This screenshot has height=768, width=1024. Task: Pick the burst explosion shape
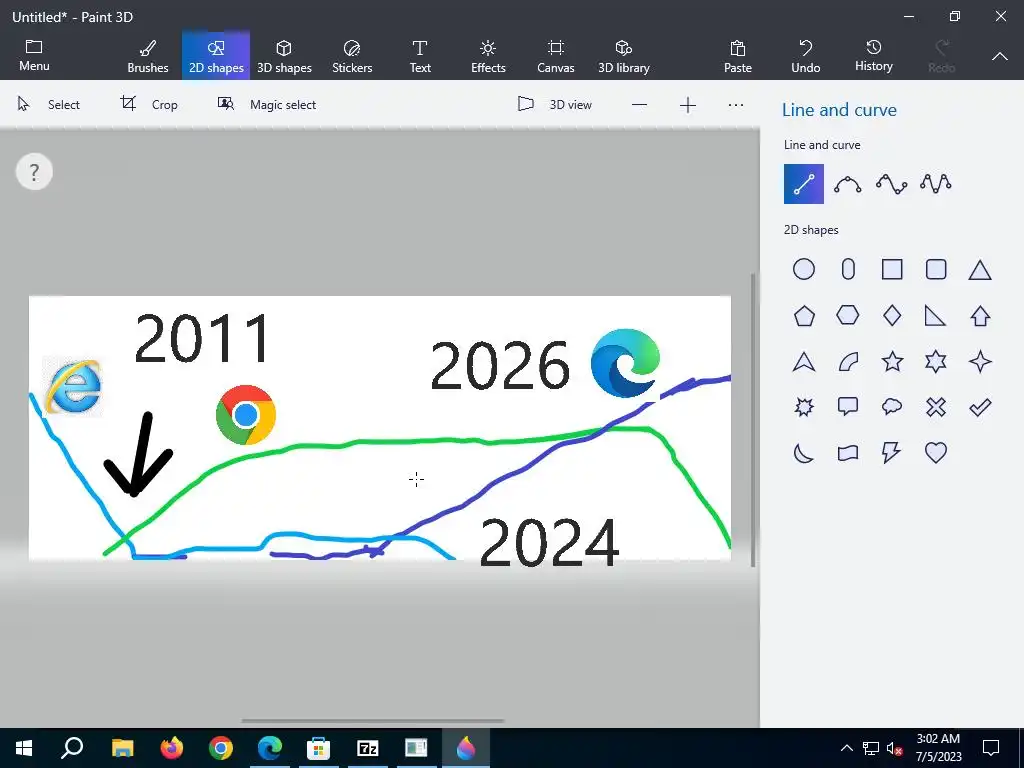click(804, 407)
